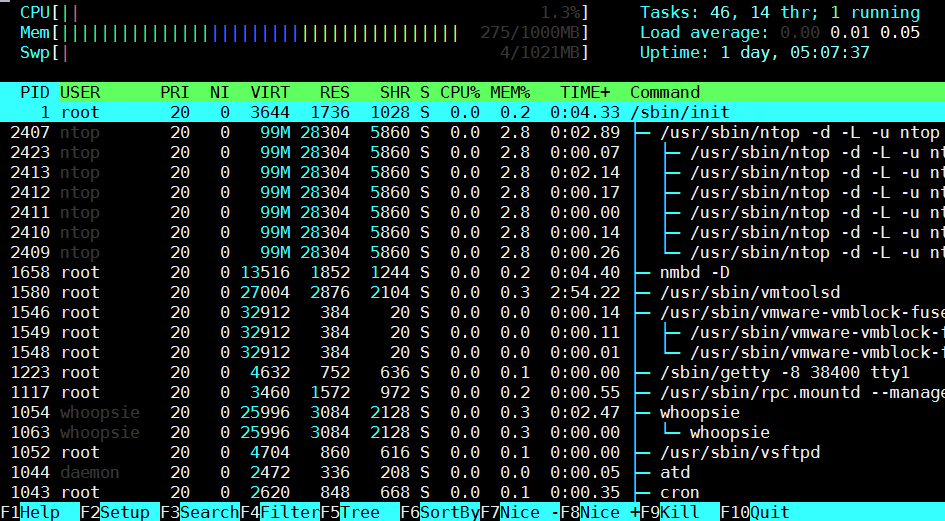The width and height of the screenshot is (945, 521).
Task: Click the Uptime: 1 day readout
Action: [x=755, y=52]
